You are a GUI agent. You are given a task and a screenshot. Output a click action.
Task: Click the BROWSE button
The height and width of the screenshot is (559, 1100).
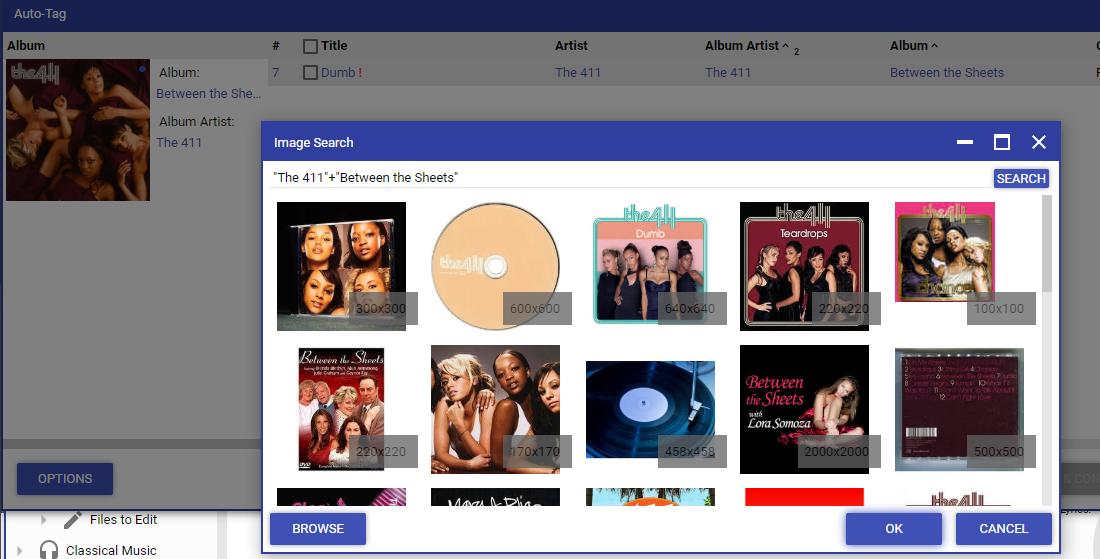(318, 529)
